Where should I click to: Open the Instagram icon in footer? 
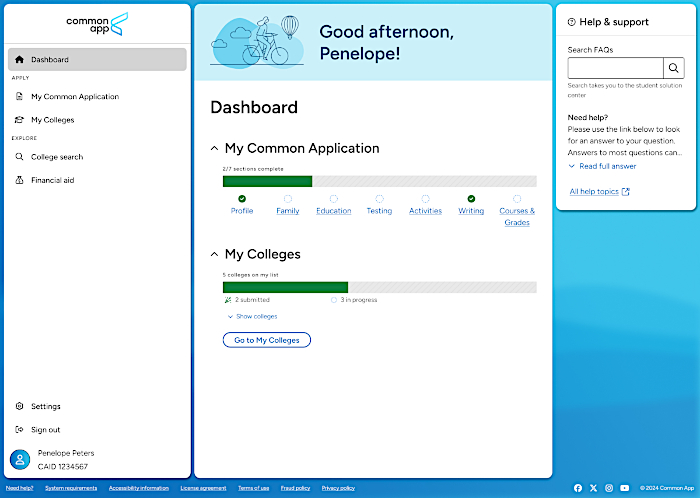(609, 488)
